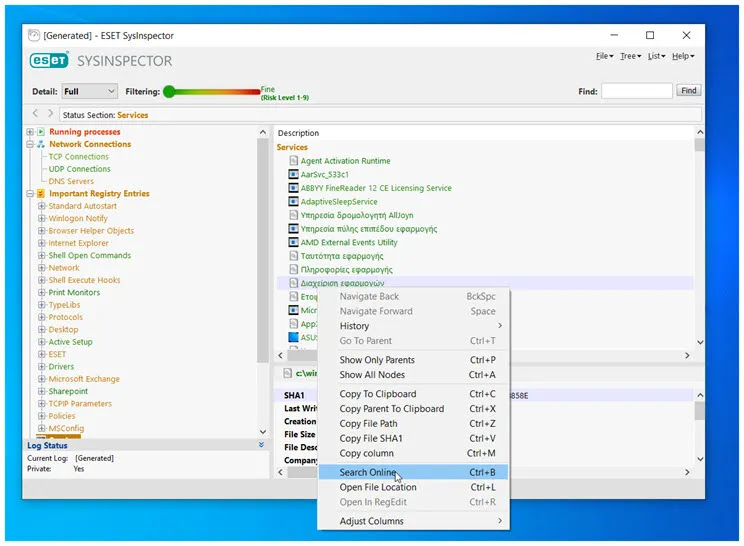Click the blue ASUS service icon

pos(294,337)
